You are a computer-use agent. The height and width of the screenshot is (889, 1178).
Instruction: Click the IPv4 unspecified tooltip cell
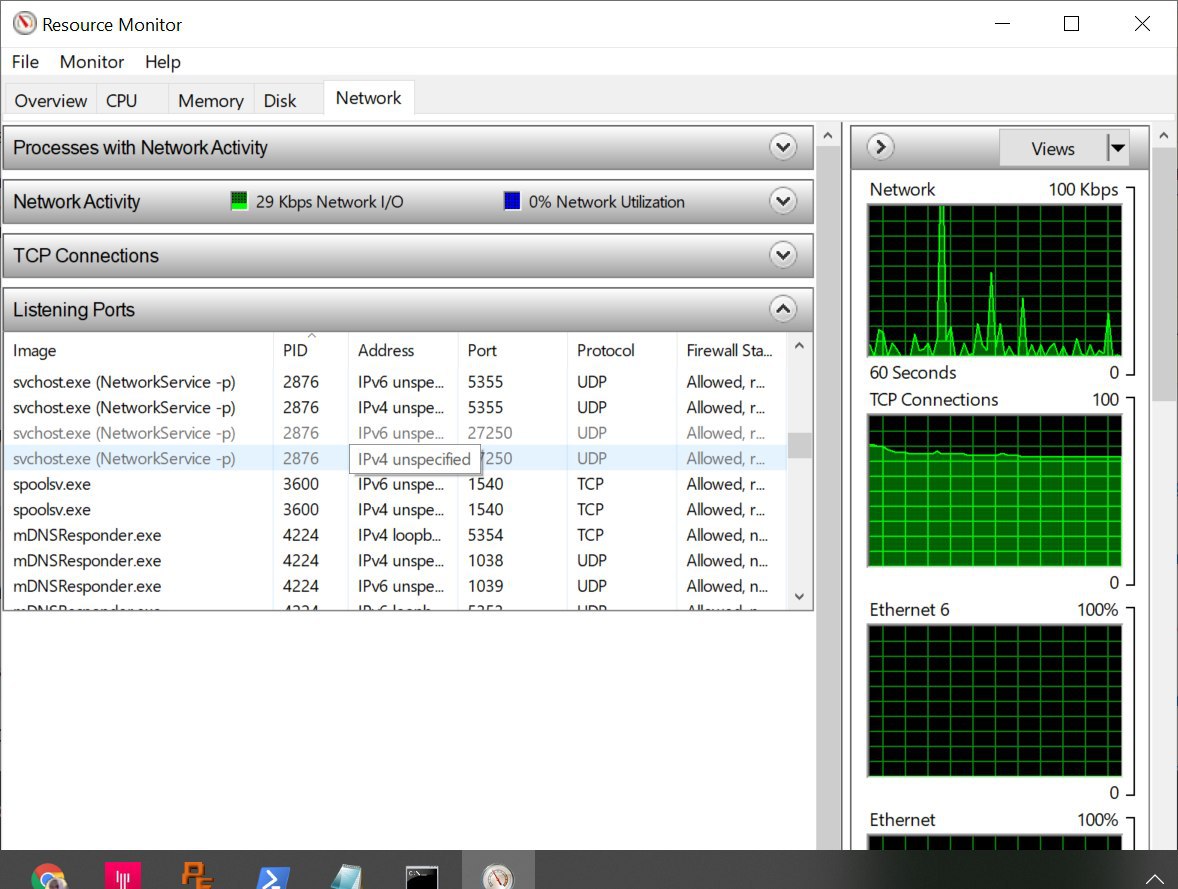(414, 459)
